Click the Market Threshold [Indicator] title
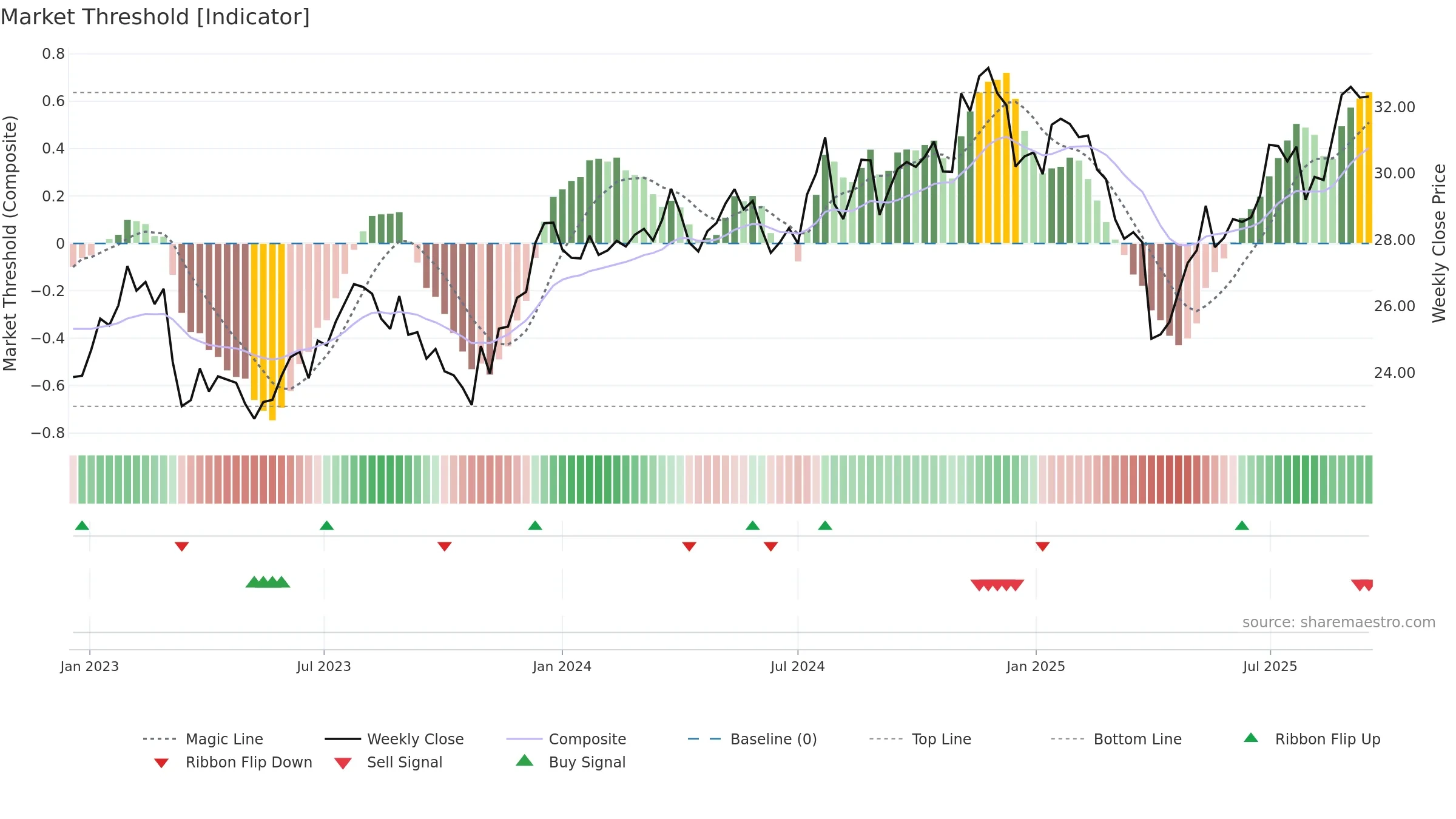 coord(155,17)
